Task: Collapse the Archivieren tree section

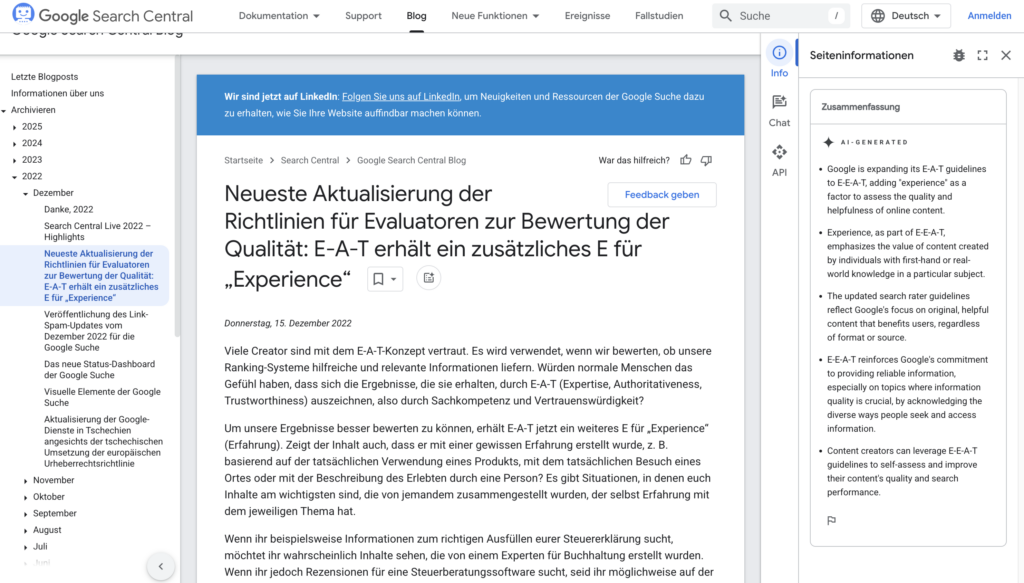Action: (x=4, y=110)
